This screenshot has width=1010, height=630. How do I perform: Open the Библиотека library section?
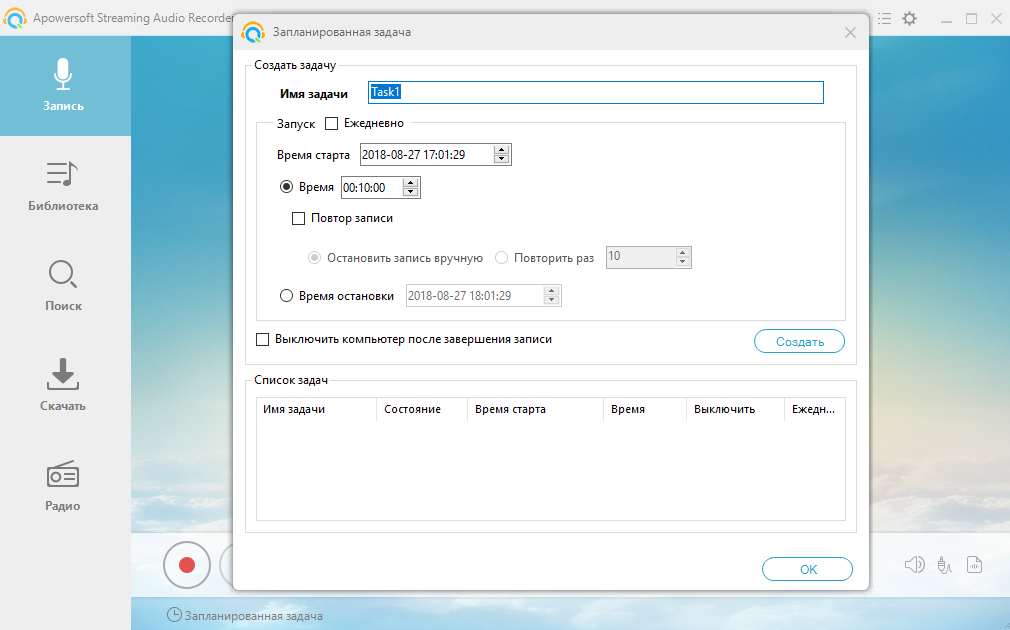pos(63,186)
